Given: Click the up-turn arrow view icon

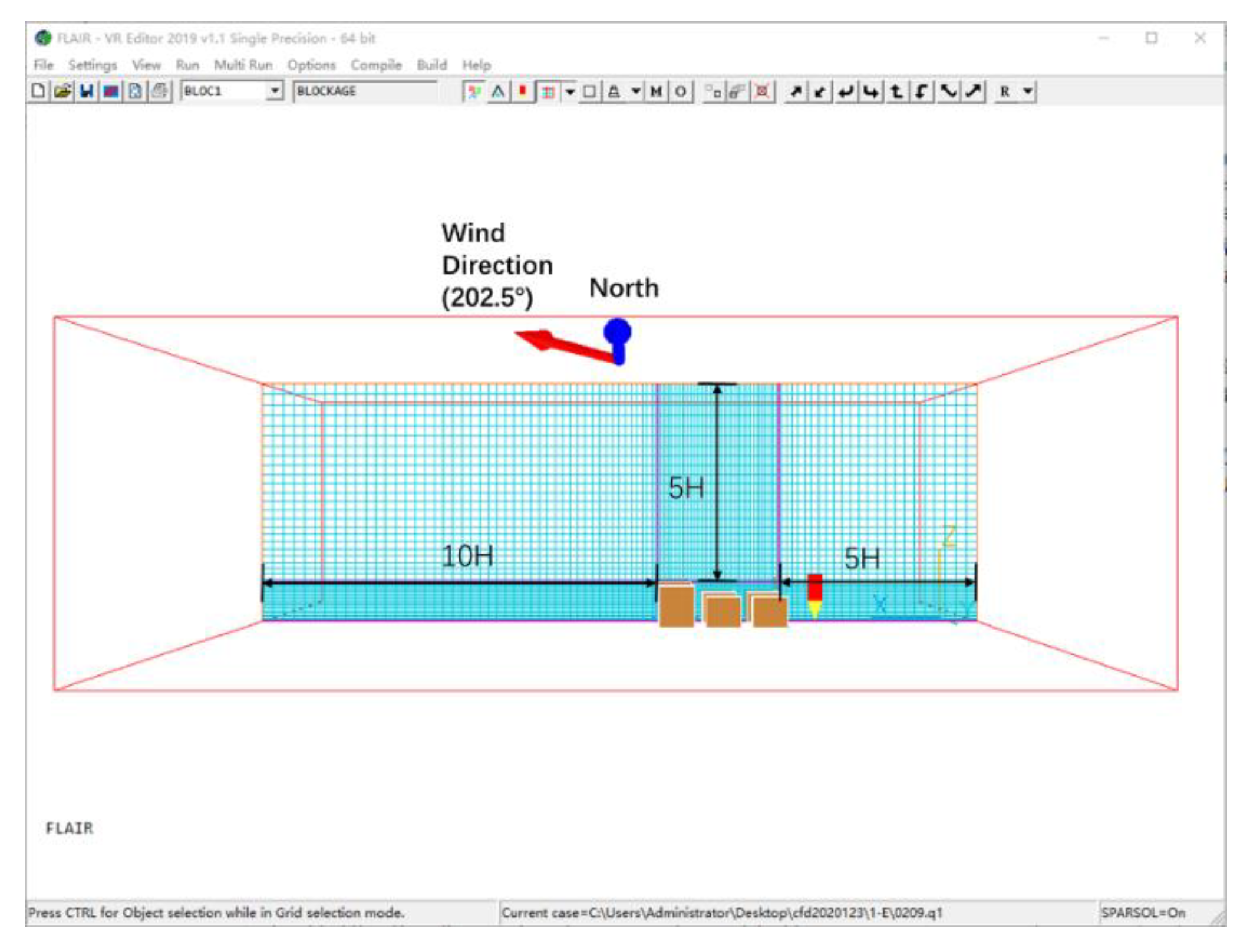Looking at the screenshot, I should click(896, 91).
